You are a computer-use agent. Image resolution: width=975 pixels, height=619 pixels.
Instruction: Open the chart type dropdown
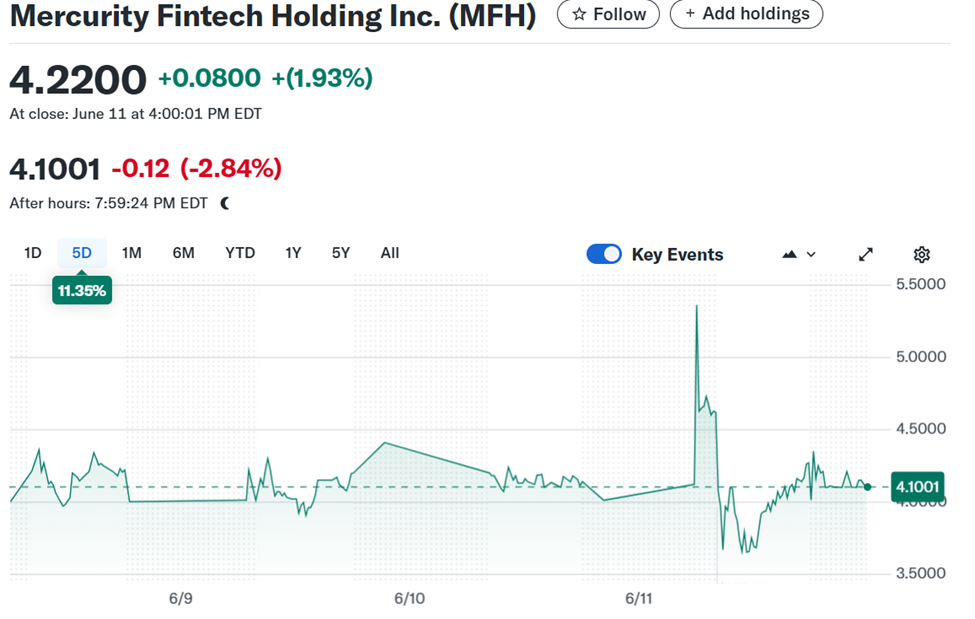pos(799,254)
